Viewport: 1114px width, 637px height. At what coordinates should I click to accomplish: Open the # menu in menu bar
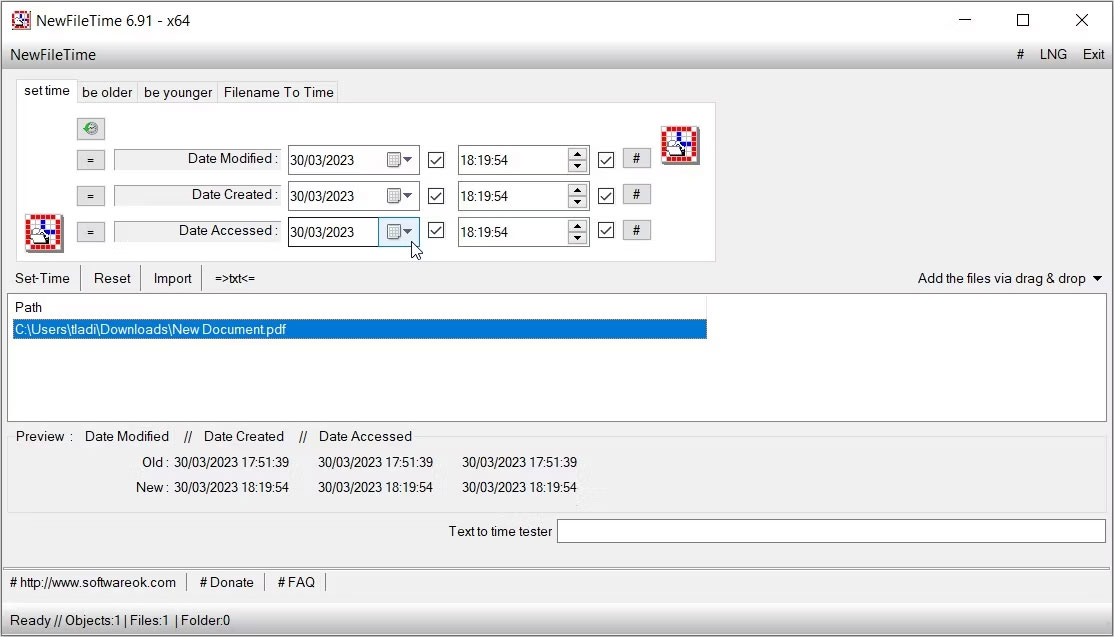[x=1020, y=55]
